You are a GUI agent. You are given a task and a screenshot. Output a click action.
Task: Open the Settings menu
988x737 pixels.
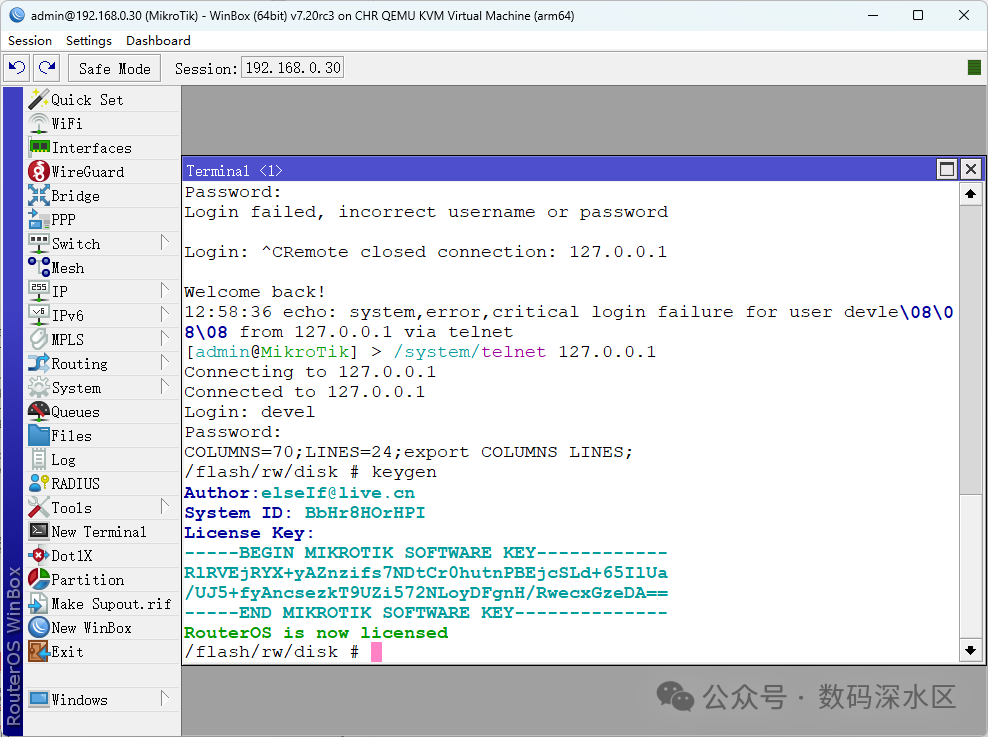[x=89, y=40]
